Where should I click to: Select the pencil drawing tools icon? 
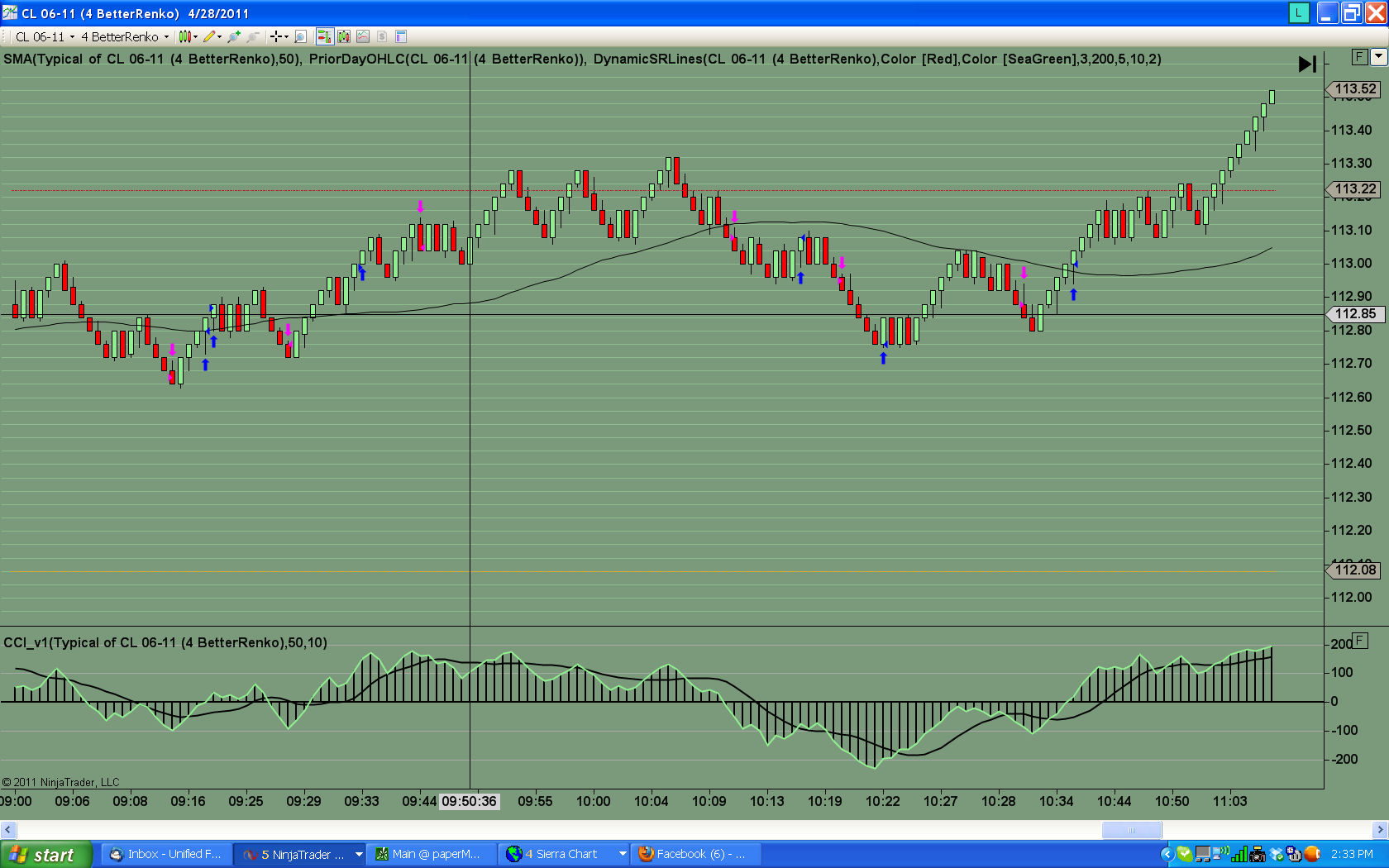(209, 36)
